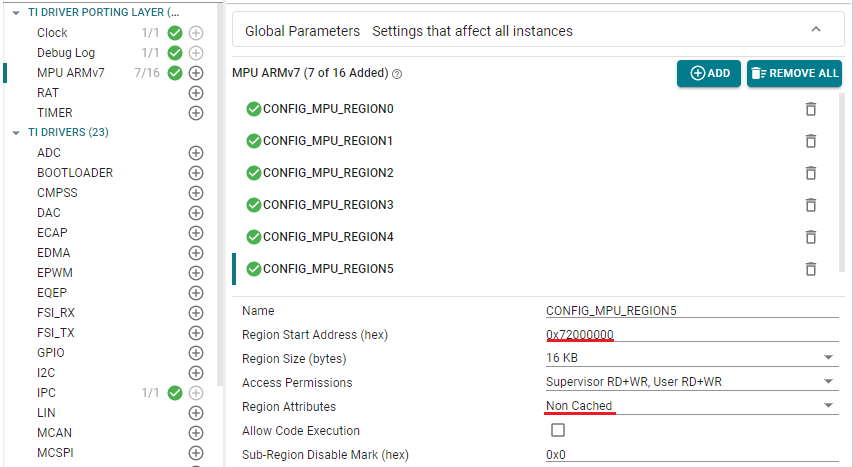This screenshot has width=853, height=467.
Task: Click help icon beside MPU ARMv7 heading
Action: click(397, 74)
